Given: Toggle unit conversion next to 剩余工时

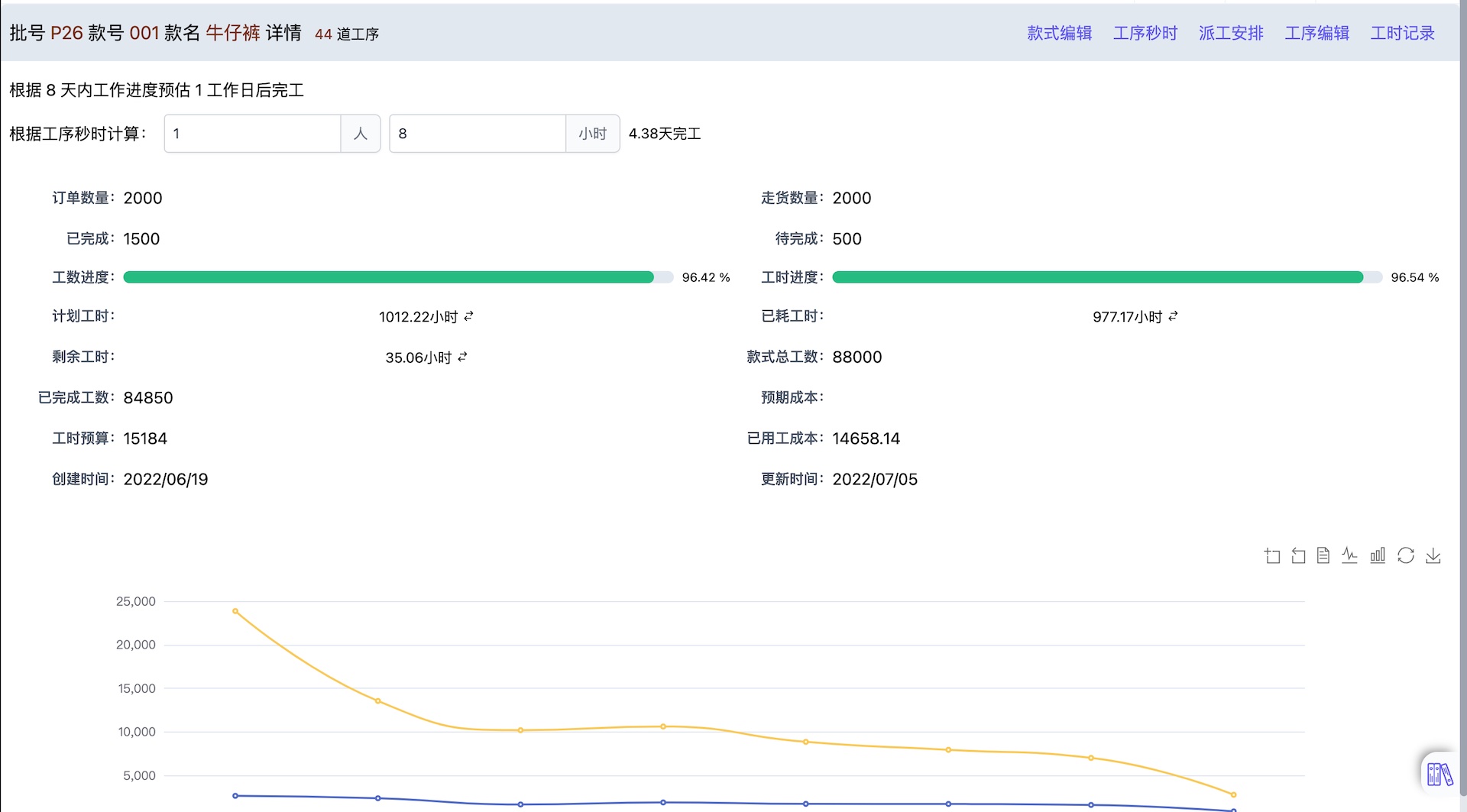Looking at the screenshot, I should tap(462, 356).
